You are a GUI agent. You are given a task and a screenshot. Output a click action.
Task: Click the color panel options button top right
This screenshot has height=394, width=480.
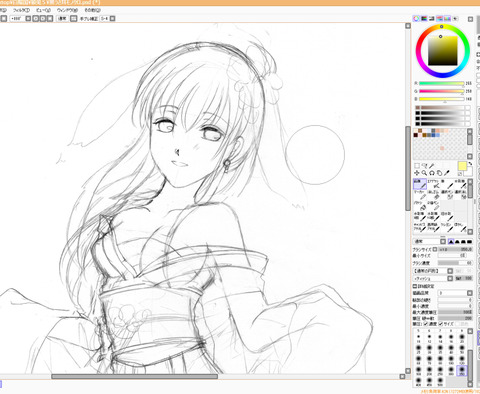[x=470, y=19]
